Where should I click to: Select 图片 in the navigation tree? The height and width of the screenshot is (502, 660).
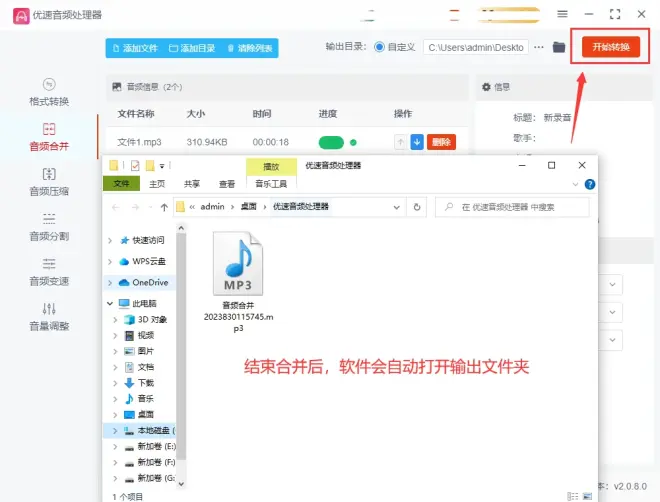tap(139, 351)
